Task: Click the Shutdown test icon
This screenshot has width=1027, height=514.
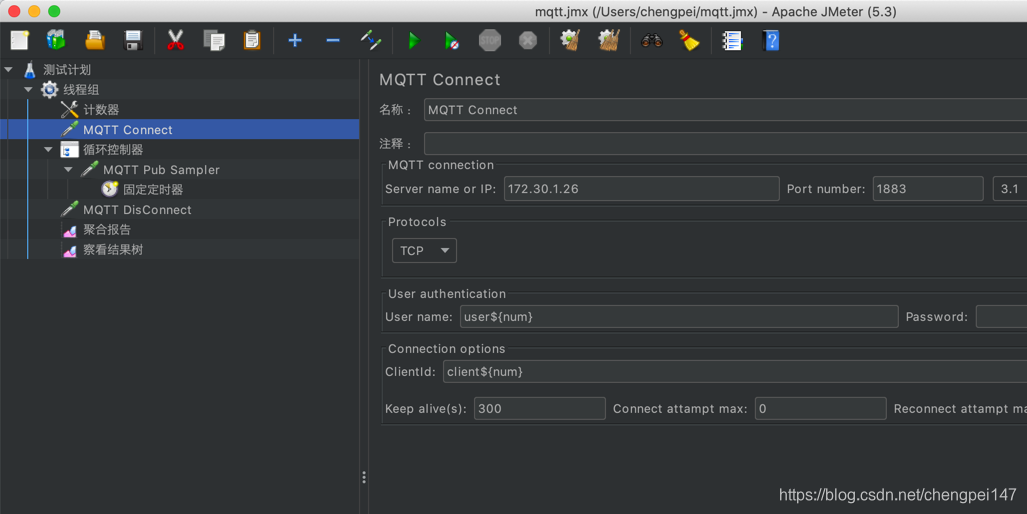Action: [x=528, y=41]
